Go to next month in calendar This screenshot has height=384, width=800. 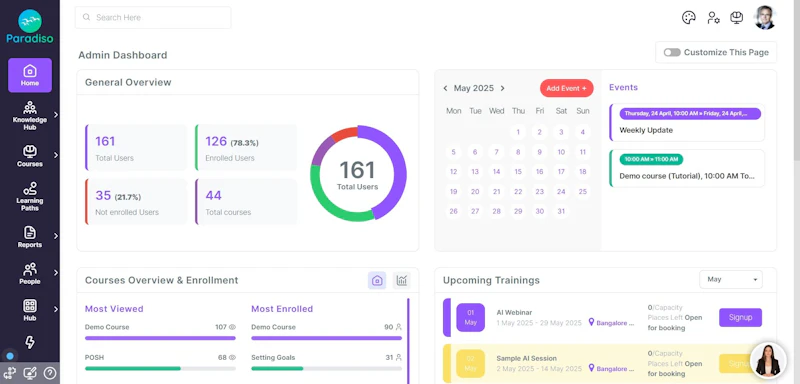click(x=503, y=88)
